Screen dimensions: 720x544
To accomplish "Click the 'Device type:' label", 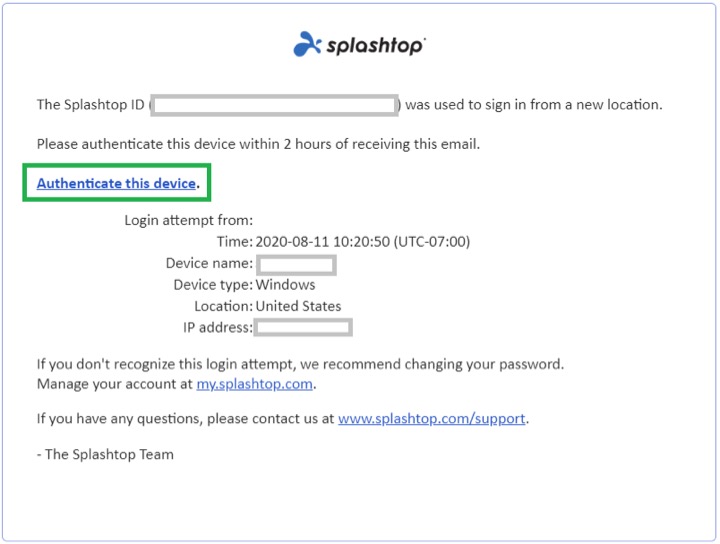I will point(213,285).
